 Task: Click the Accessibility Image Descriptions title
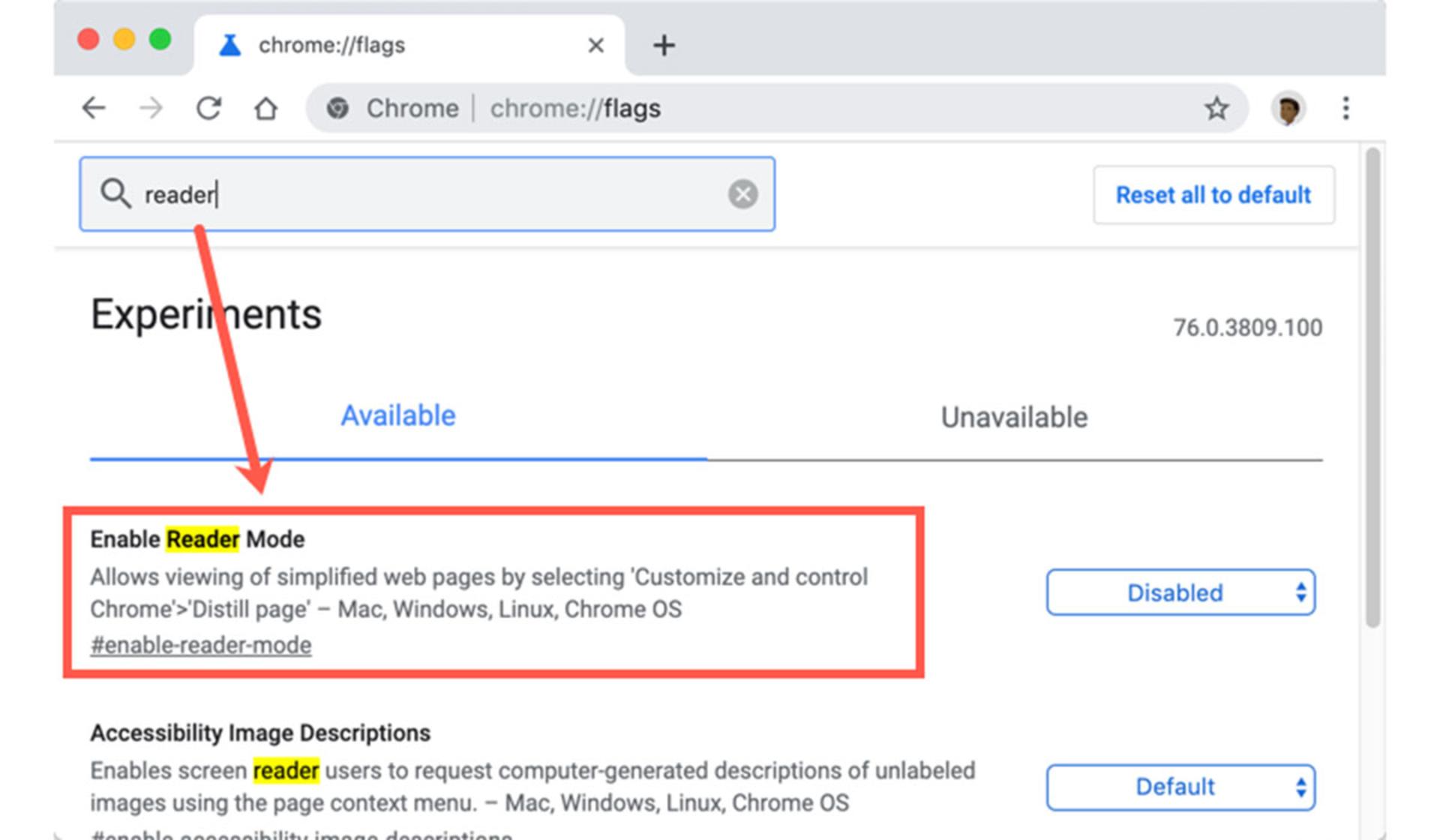click(x=260, y=733)
